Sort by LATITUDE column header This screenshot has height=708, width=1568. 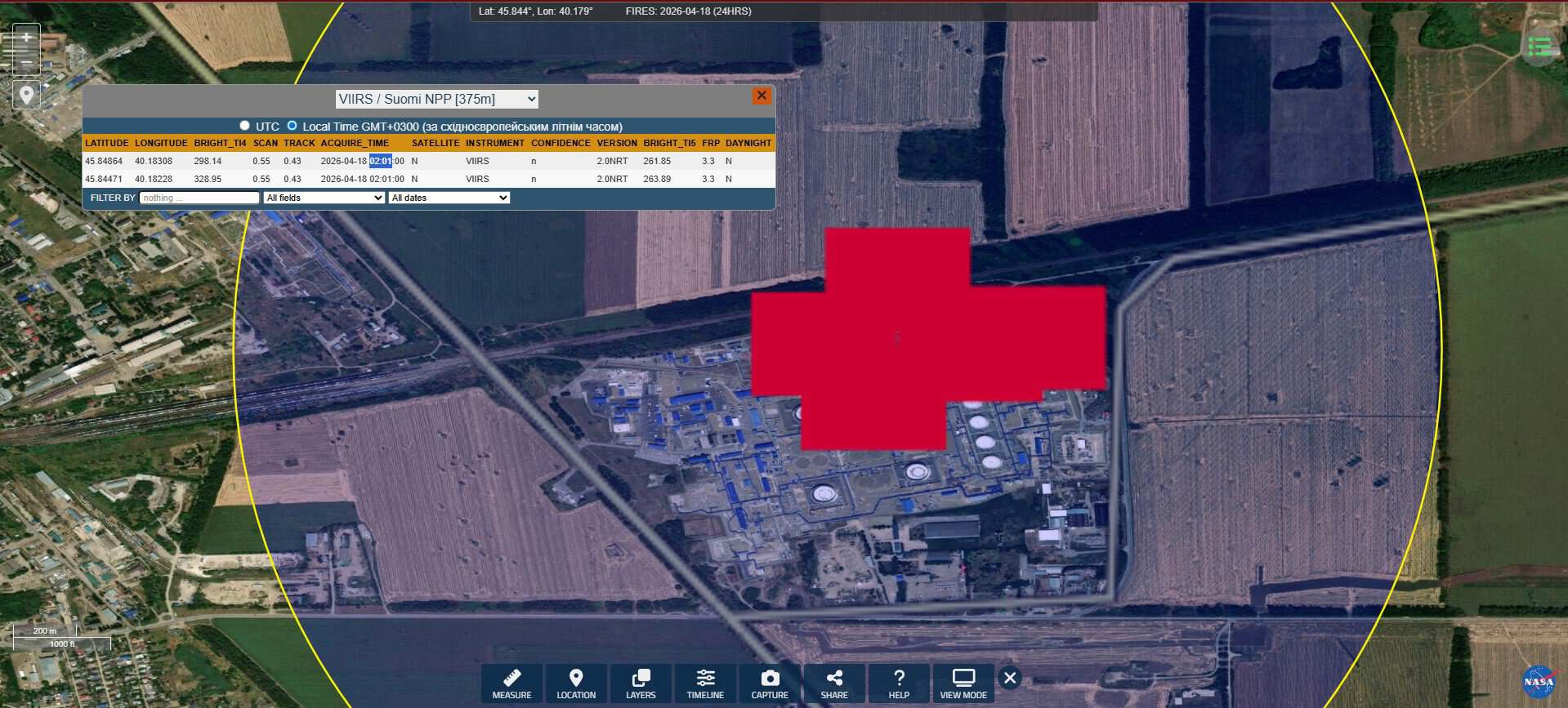click(107, 143)
